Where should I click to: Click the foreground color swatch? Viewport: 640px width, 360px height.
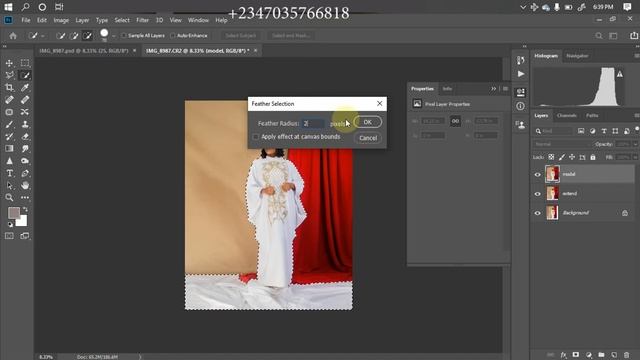(x=14, y=213)
